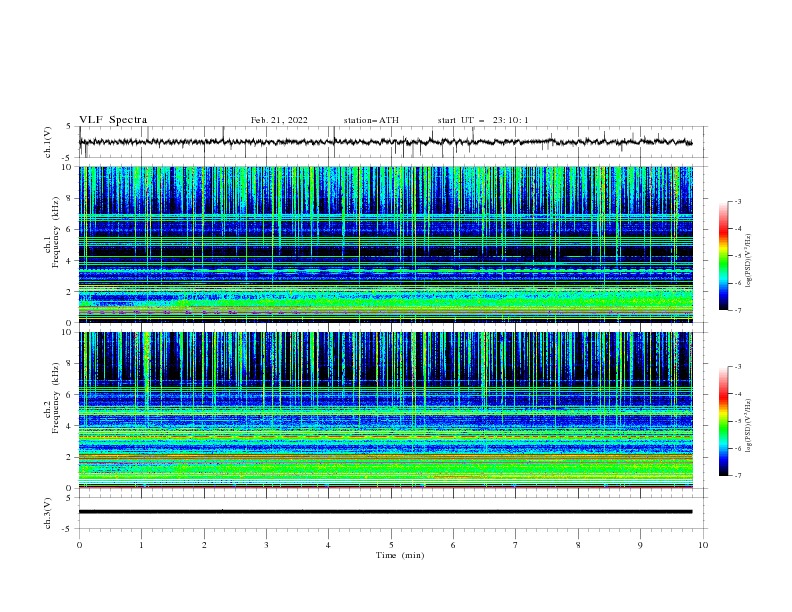Screen dimensions: 792x612
Task: Click the "ch.1(V)" waveform axis label
Action: coord(48,142)
